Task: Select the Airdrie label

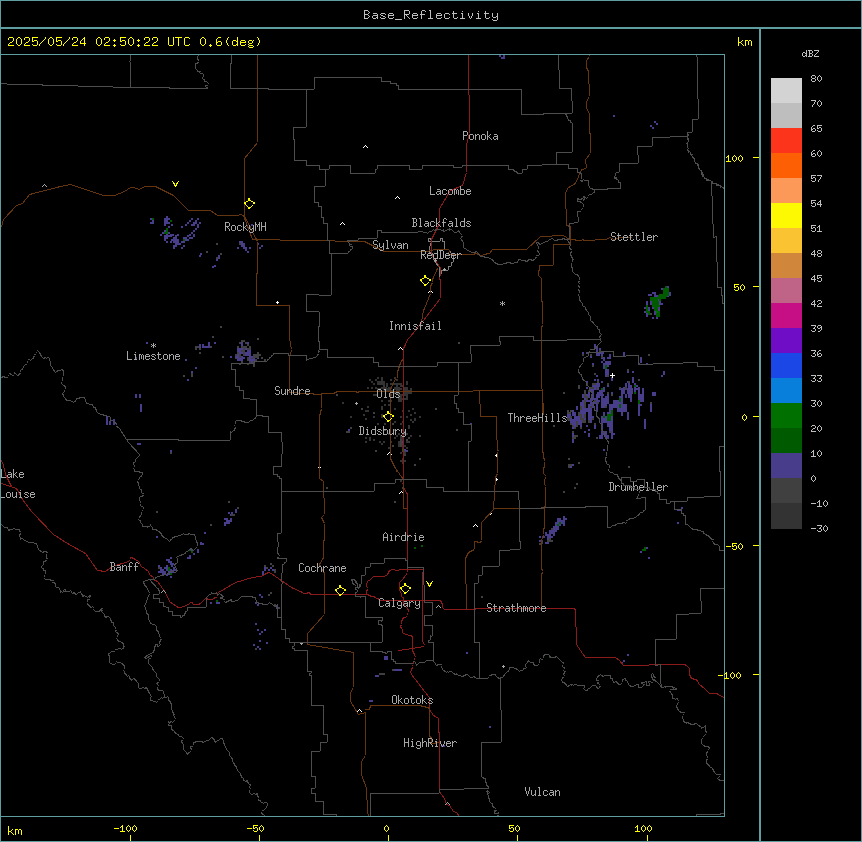Action: pos(403,537)
